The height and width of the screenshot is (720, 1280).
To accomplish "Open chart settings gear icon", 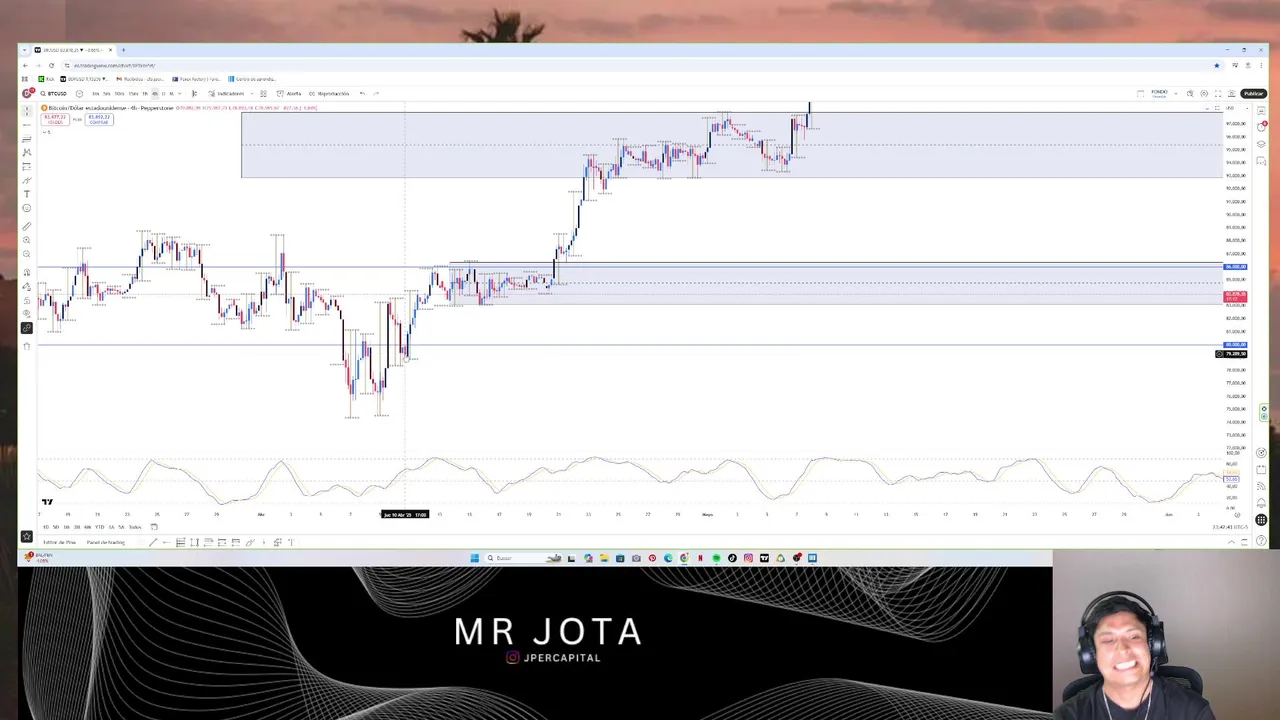I will [x=1204, y=93].
